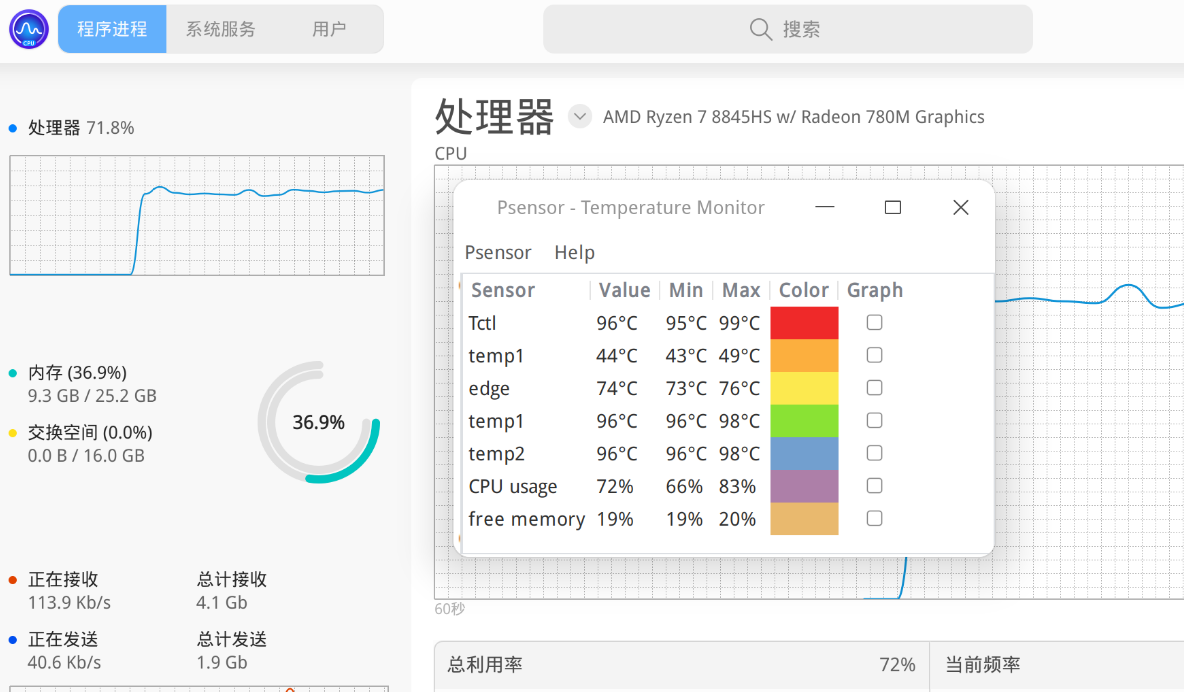1184x692 pixels.
Task: Click the 36.9% memory ring gauge
Action: pos(319,422)
